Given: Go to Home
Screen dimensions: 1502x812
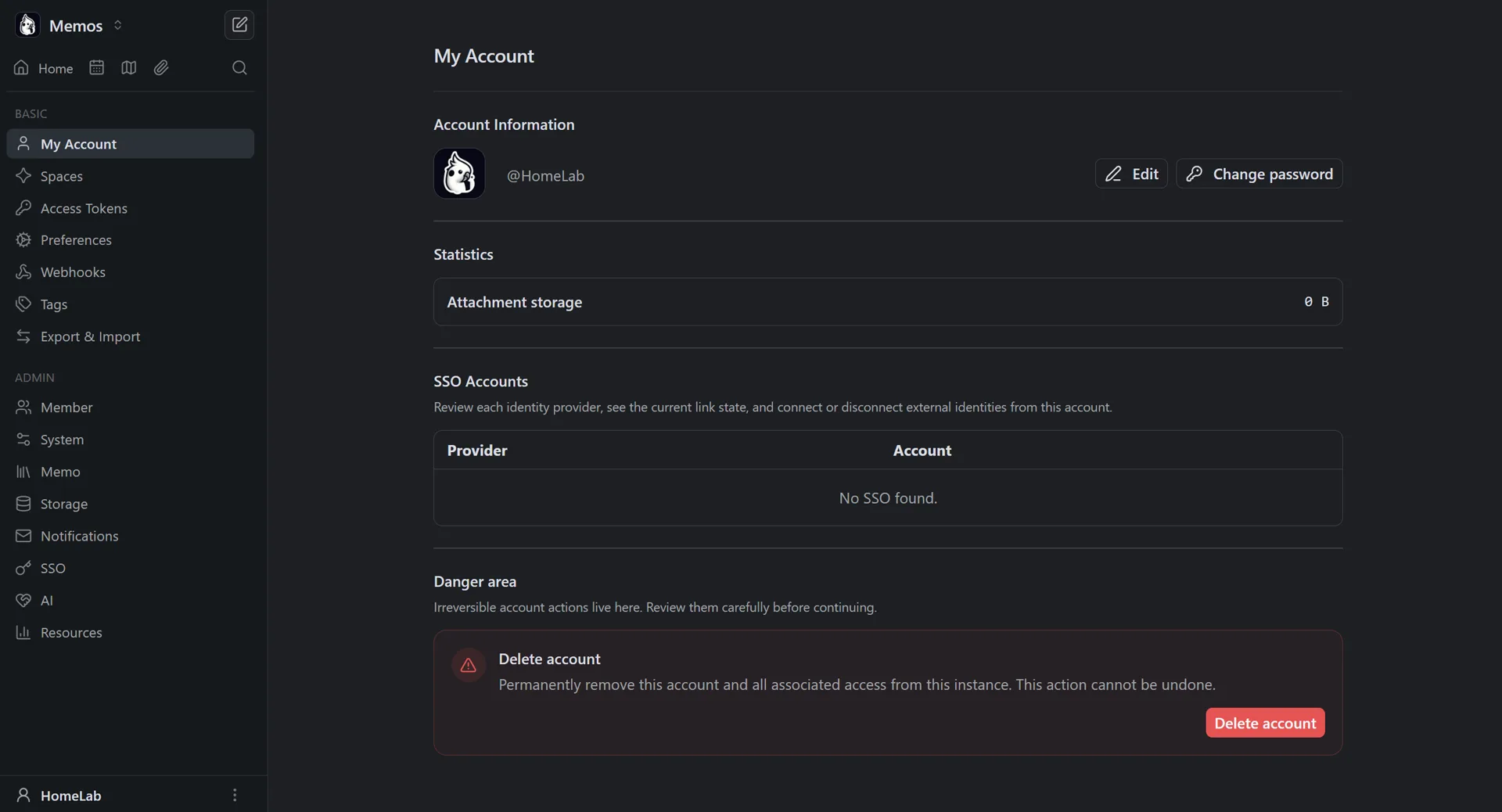Looking at the screenshot, I should tap(44, 68).
